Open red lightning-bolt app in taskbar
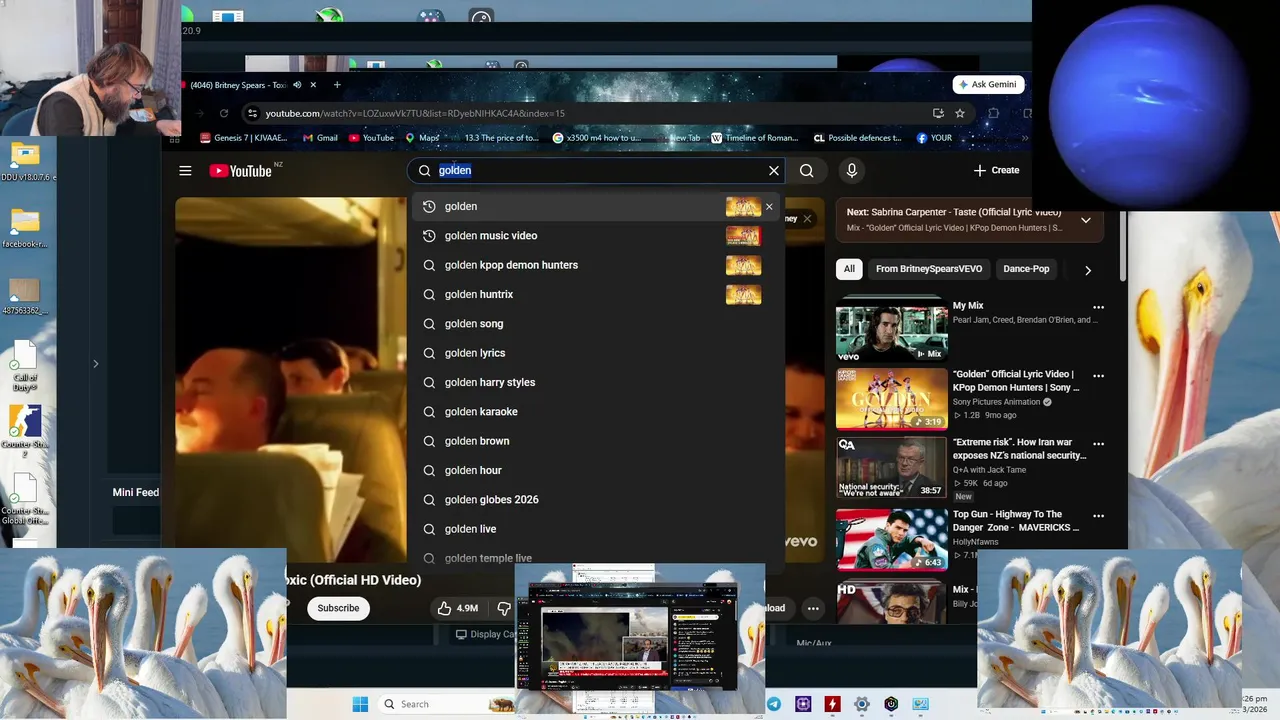Viewport: 1280px width, 720px height. [832, 704]
